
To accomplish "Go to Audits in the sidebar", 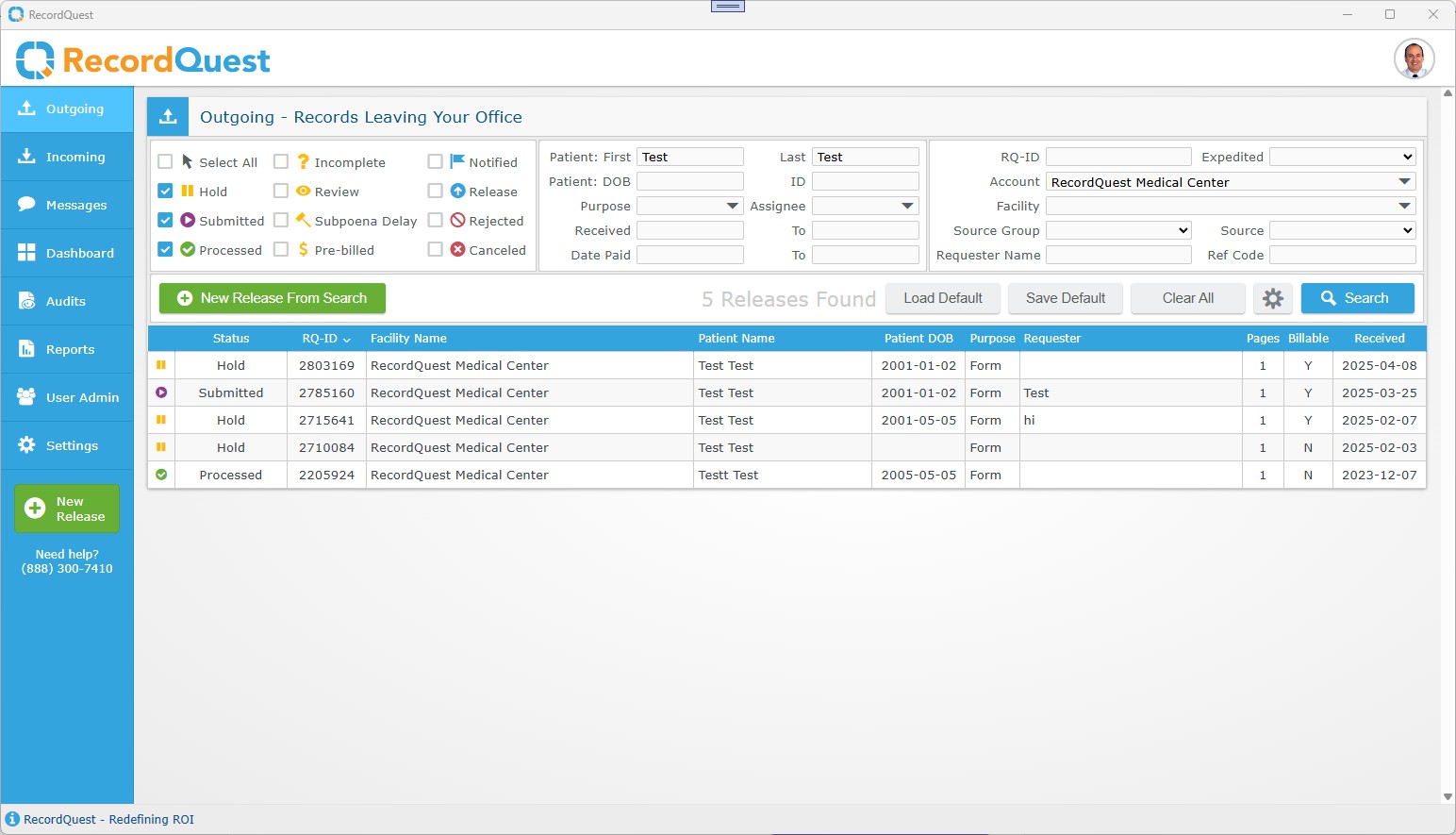I will [x=67, y=301].
